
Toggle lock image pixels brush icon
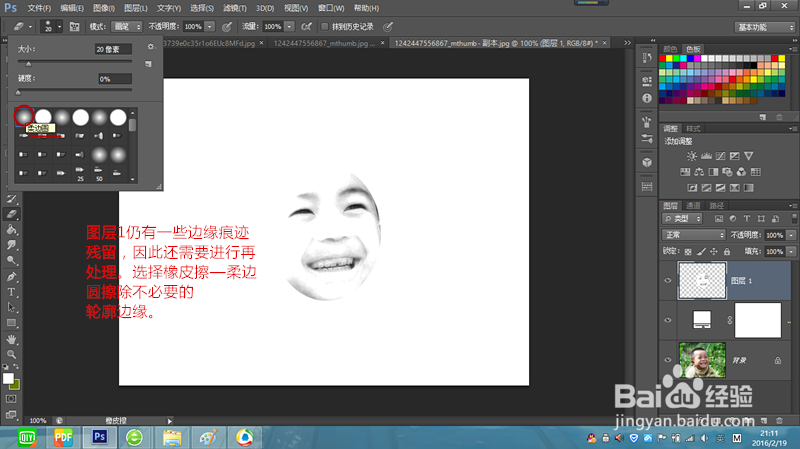point(701,252)
